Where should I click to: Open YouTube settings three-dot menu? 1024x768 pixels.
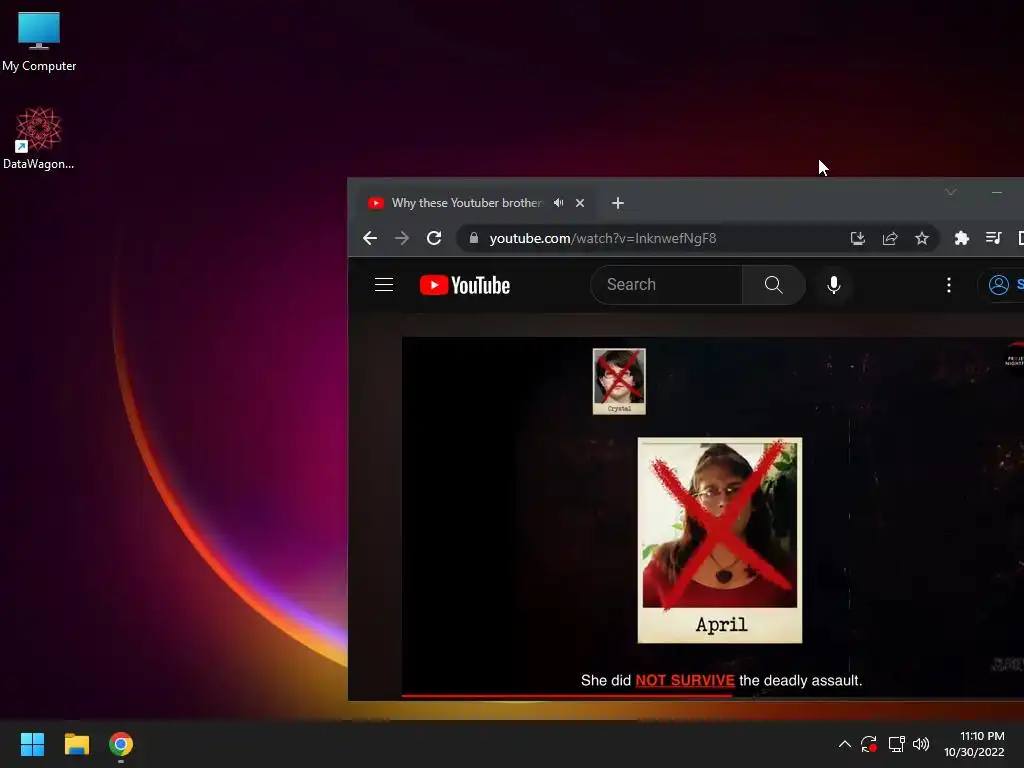click(949, 285)
